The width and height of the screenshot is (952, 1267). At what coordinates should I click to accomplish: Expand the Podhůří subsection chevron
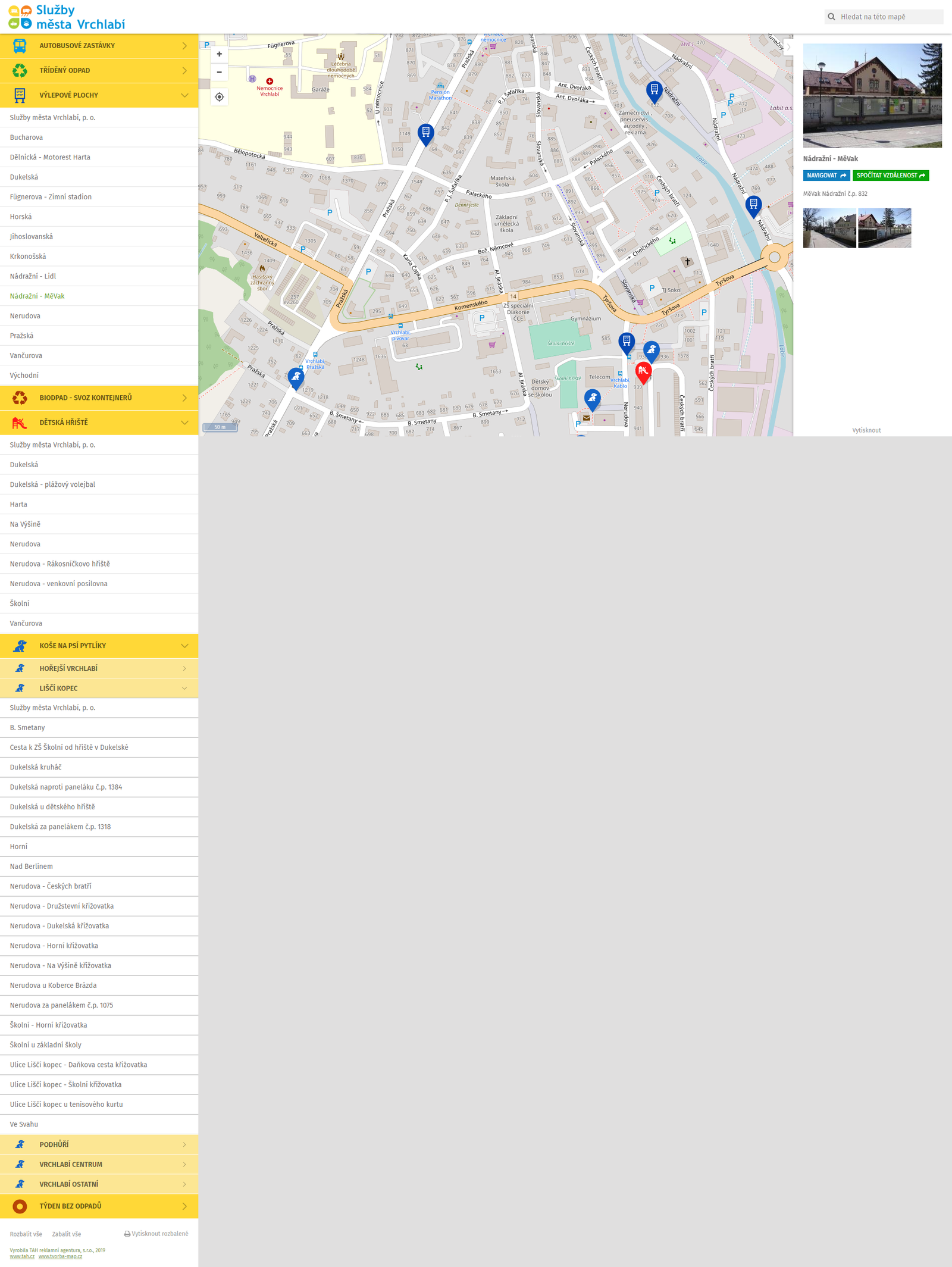click(184, 1144)
